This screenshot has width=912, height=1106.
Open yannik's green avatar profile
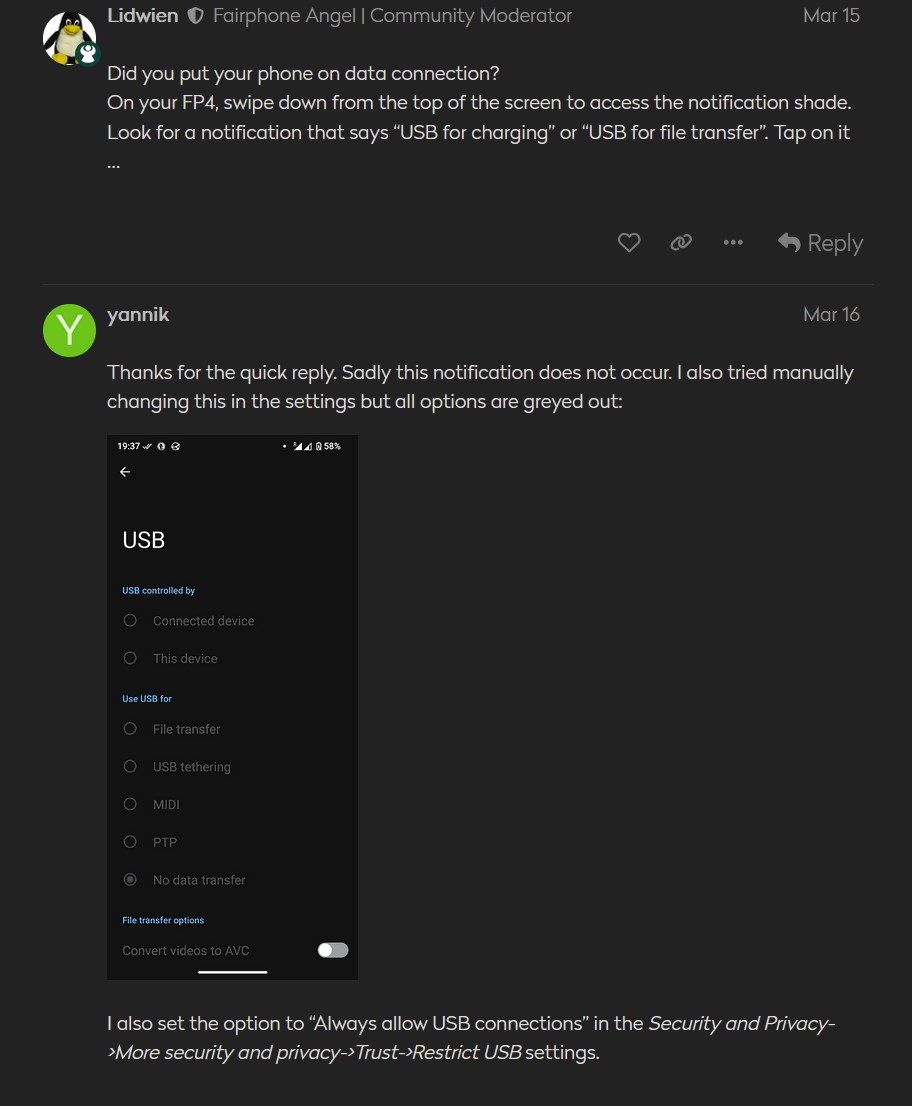coord(69,329)
